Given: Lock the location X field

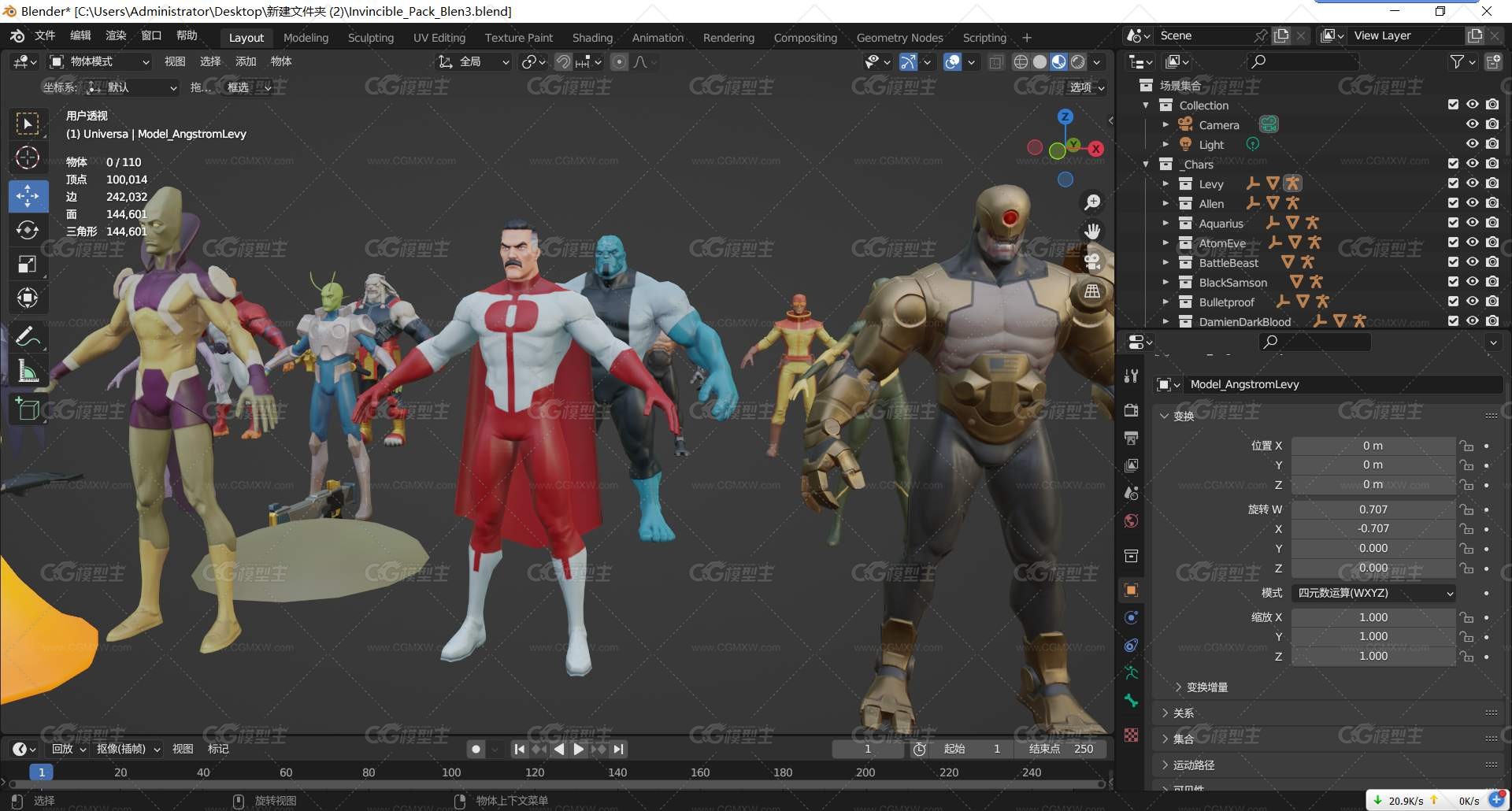Looking at the screenshot, I should tap(1466, 446).
